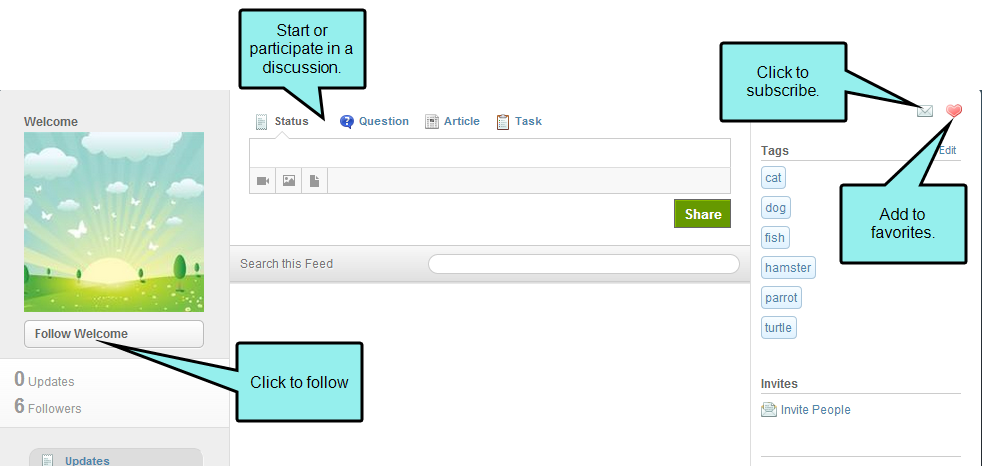Screen dimensions: 982x466
Task: Click the envelope subscribe icon
Action: pos(924,111)
